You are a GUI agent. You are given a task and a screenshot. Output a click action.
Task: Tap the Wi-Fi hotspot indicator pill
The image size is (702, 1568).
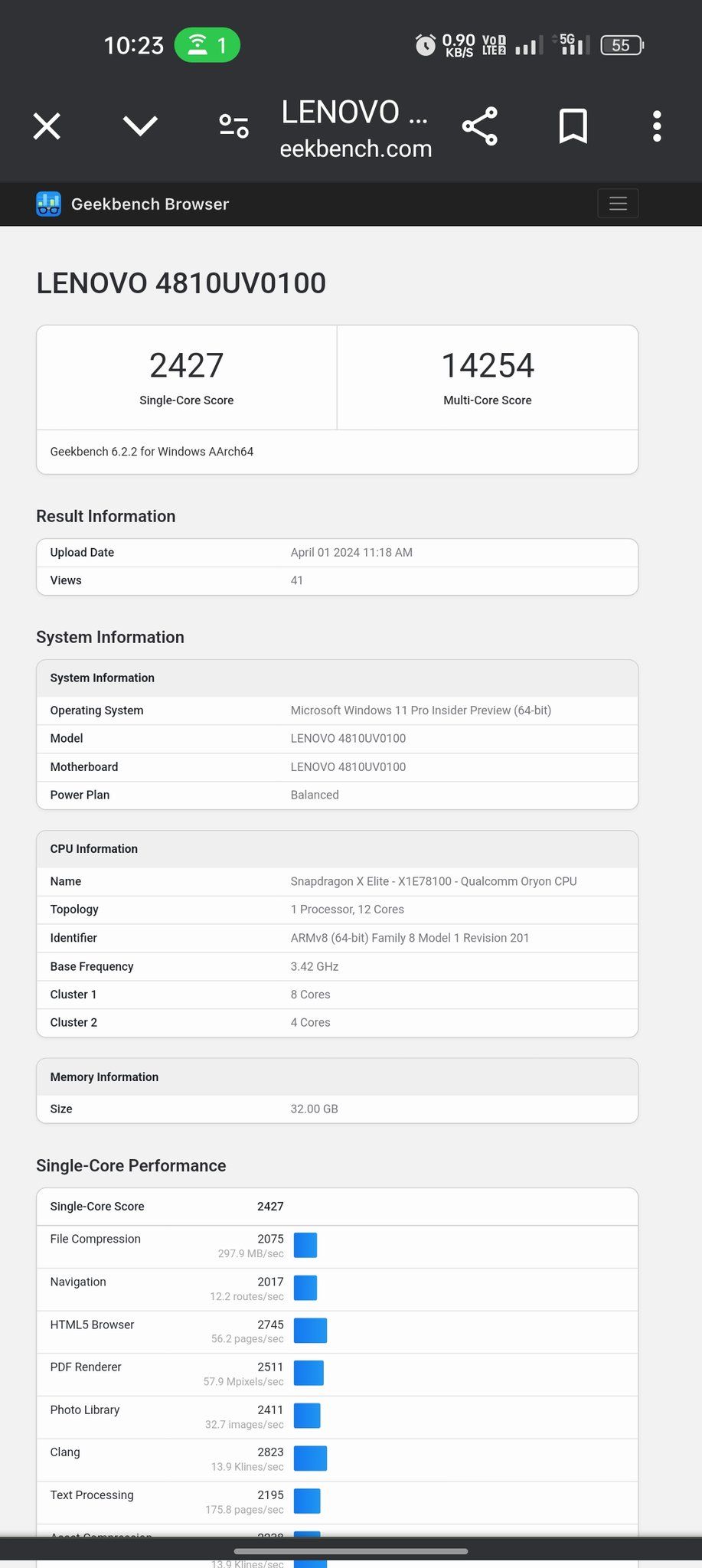[x=207, y=45]
